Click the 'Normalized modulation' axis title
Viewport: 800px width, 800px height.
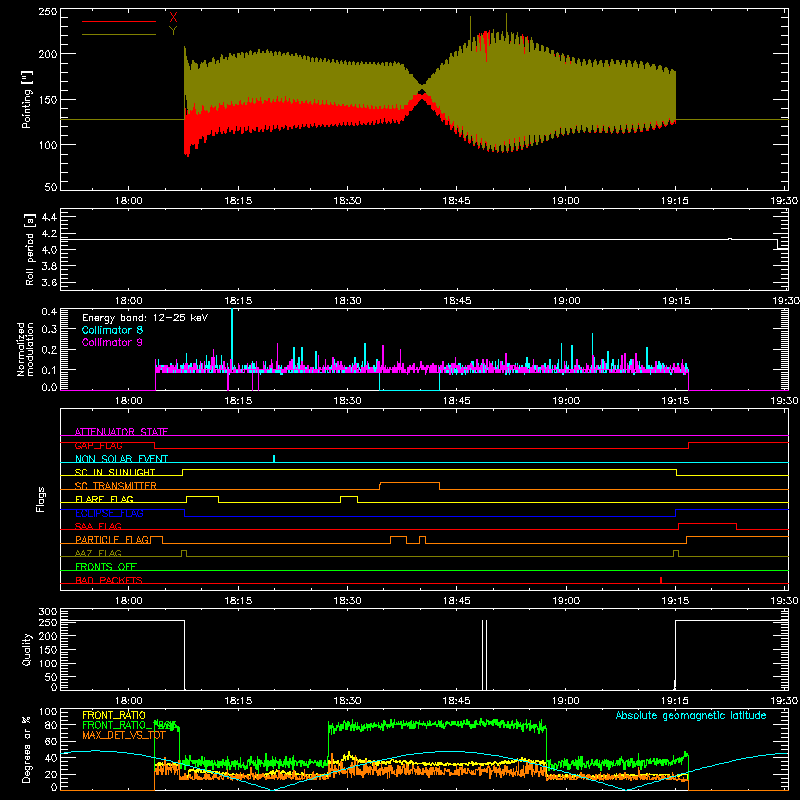tap(25, 349)
